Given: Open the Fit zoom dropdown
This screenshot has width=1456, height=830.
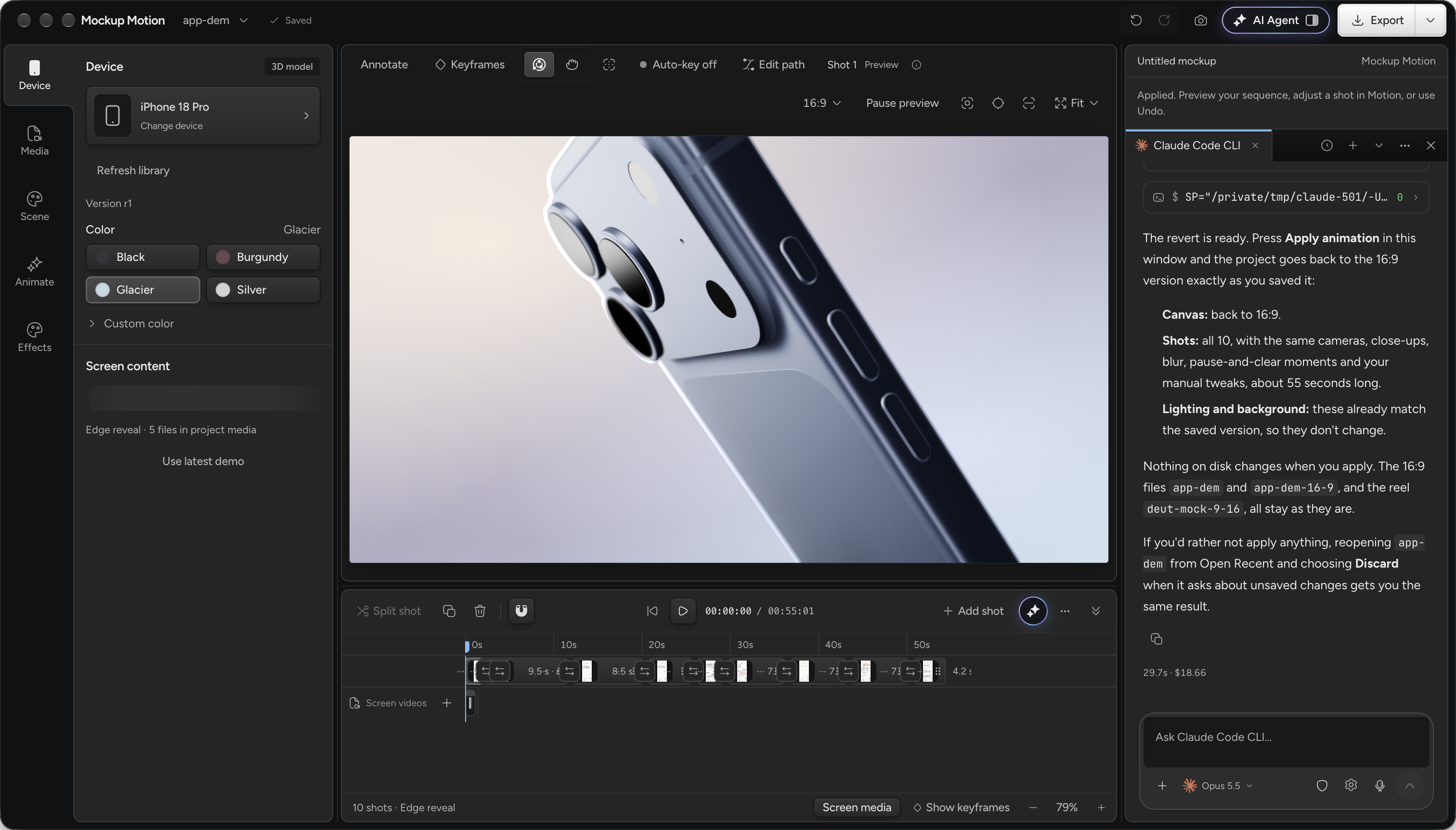Looking at the screenshot, I should tap(1076, 103).
